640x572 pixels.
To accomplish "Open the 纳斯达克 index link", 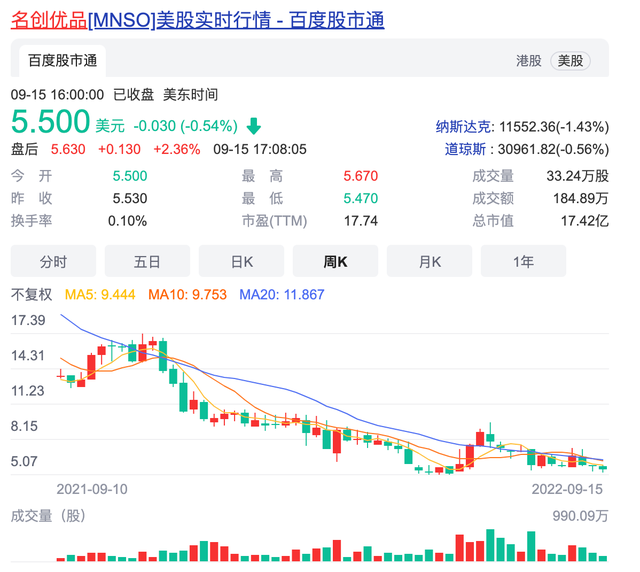I will [x=464, y=127].
